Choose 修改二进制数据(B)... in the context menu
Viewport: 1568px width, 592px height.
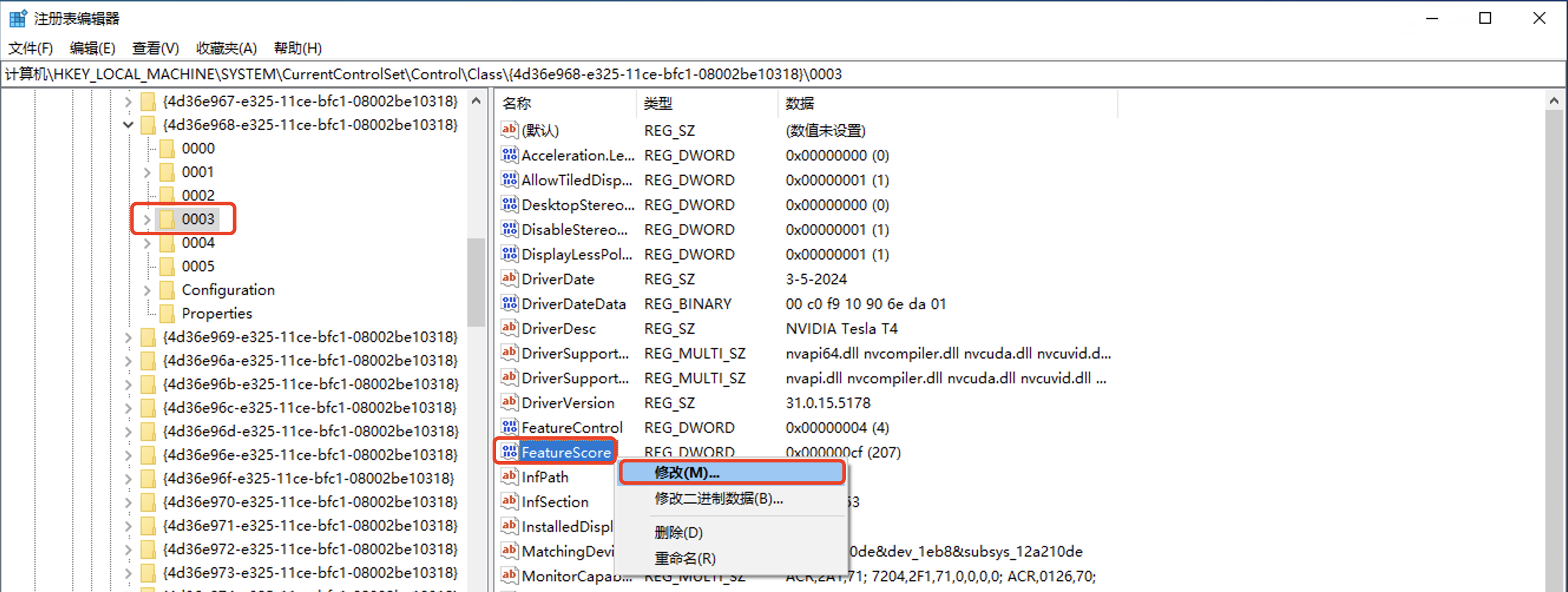pyautogui.click(x=731, y=498)
